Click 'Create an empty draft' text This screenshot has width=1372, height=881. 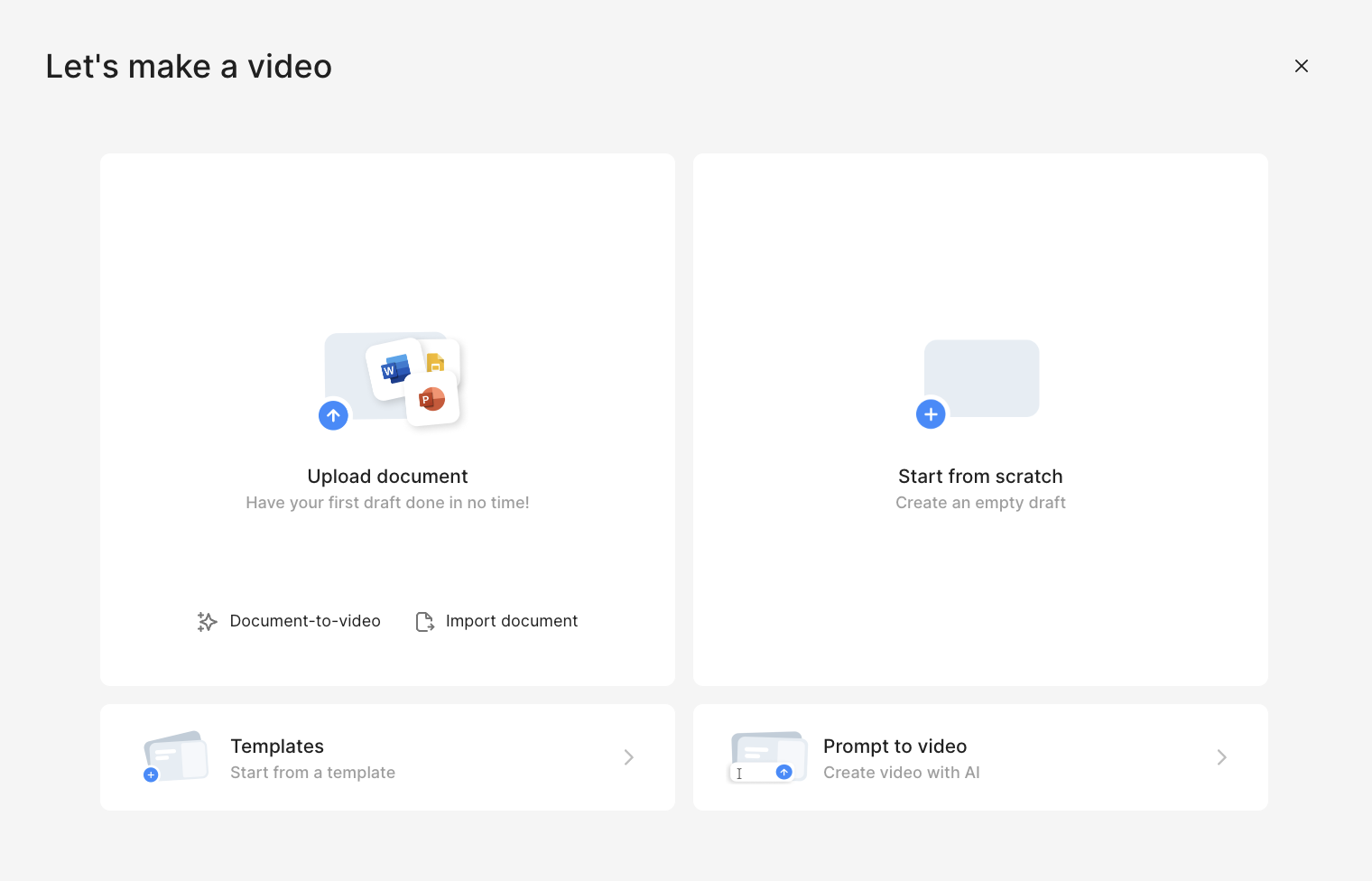pyautogui.click(x=980, y=503)
